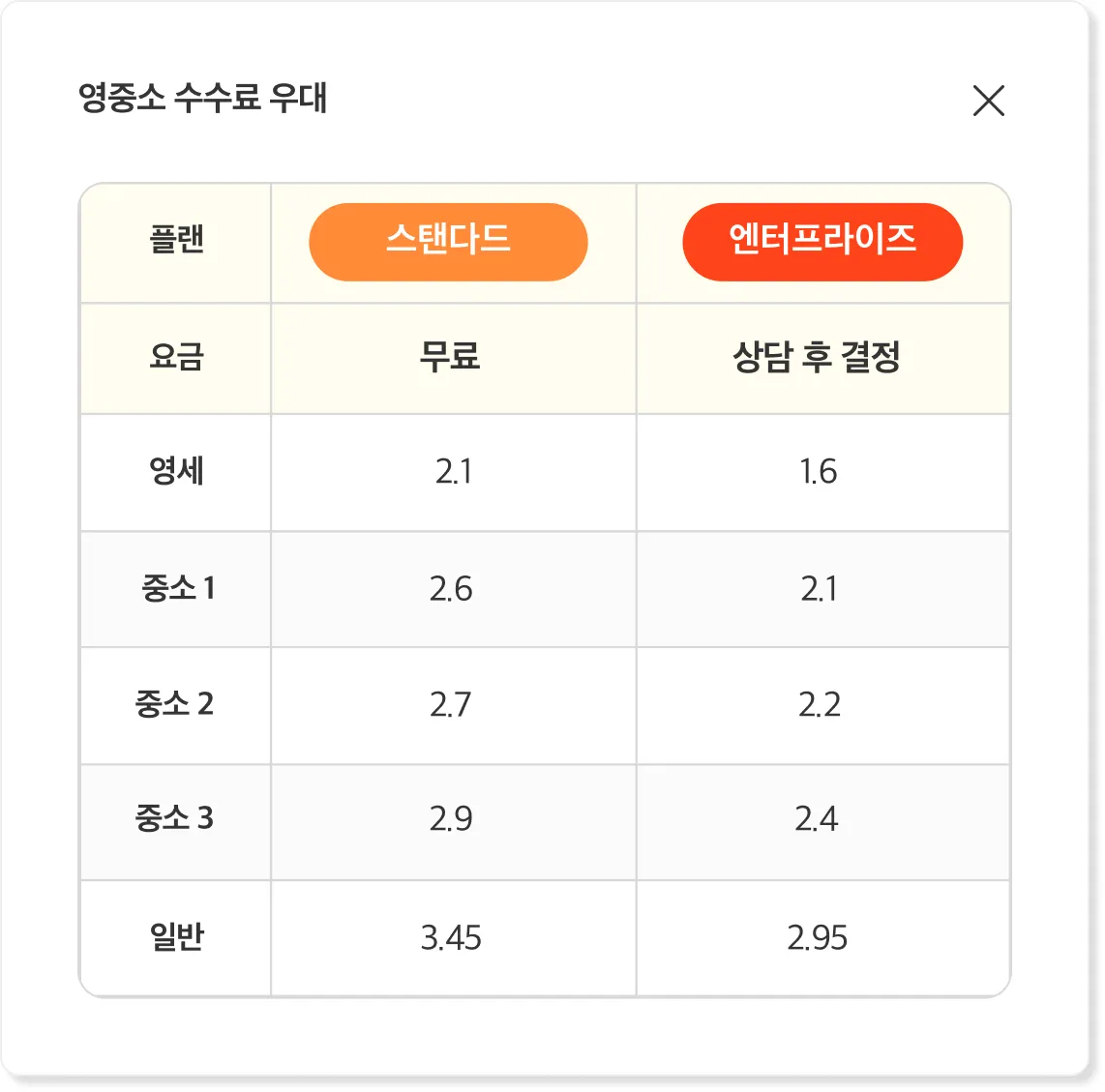Click the 중소 2 standard rate 2.7

[450, 704]
